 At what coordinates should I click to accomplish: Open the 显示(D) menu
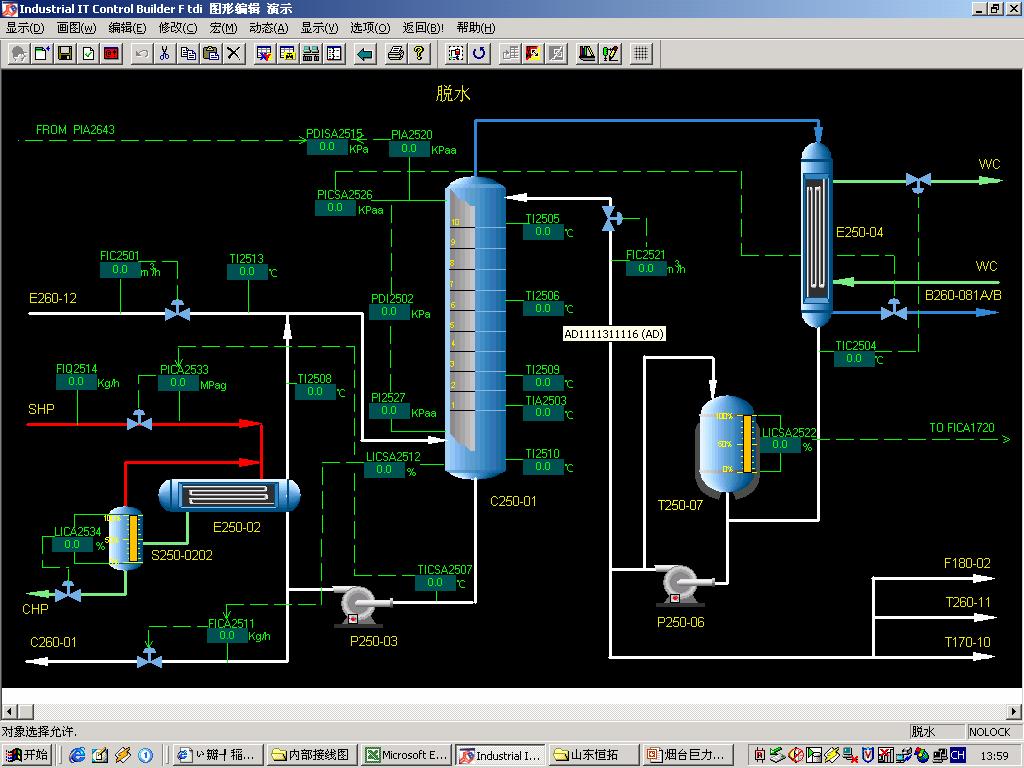click(25, 28)
